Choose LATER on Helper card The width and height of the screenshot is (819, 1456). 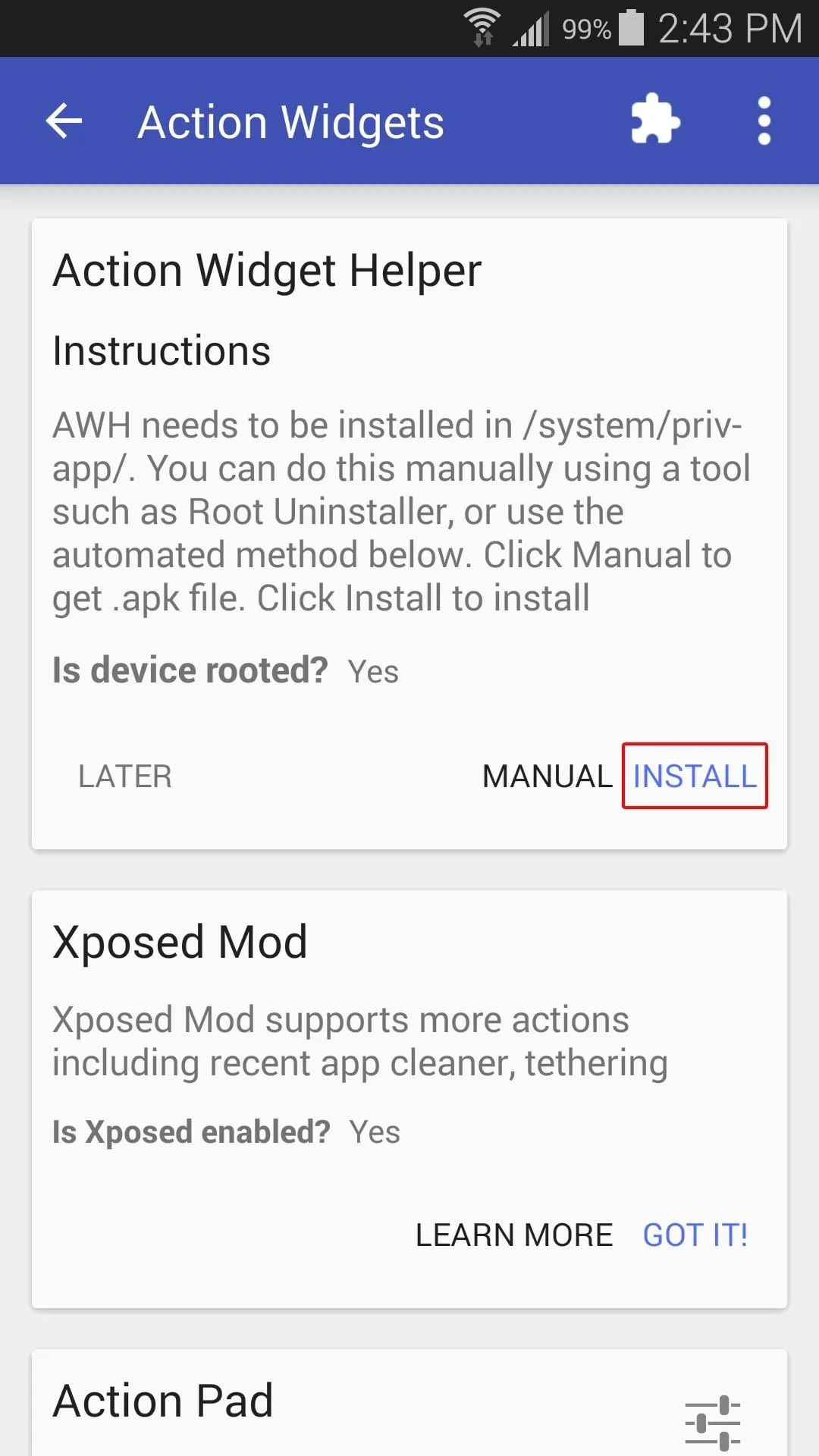pyautogui.click(x=125, y=776)
